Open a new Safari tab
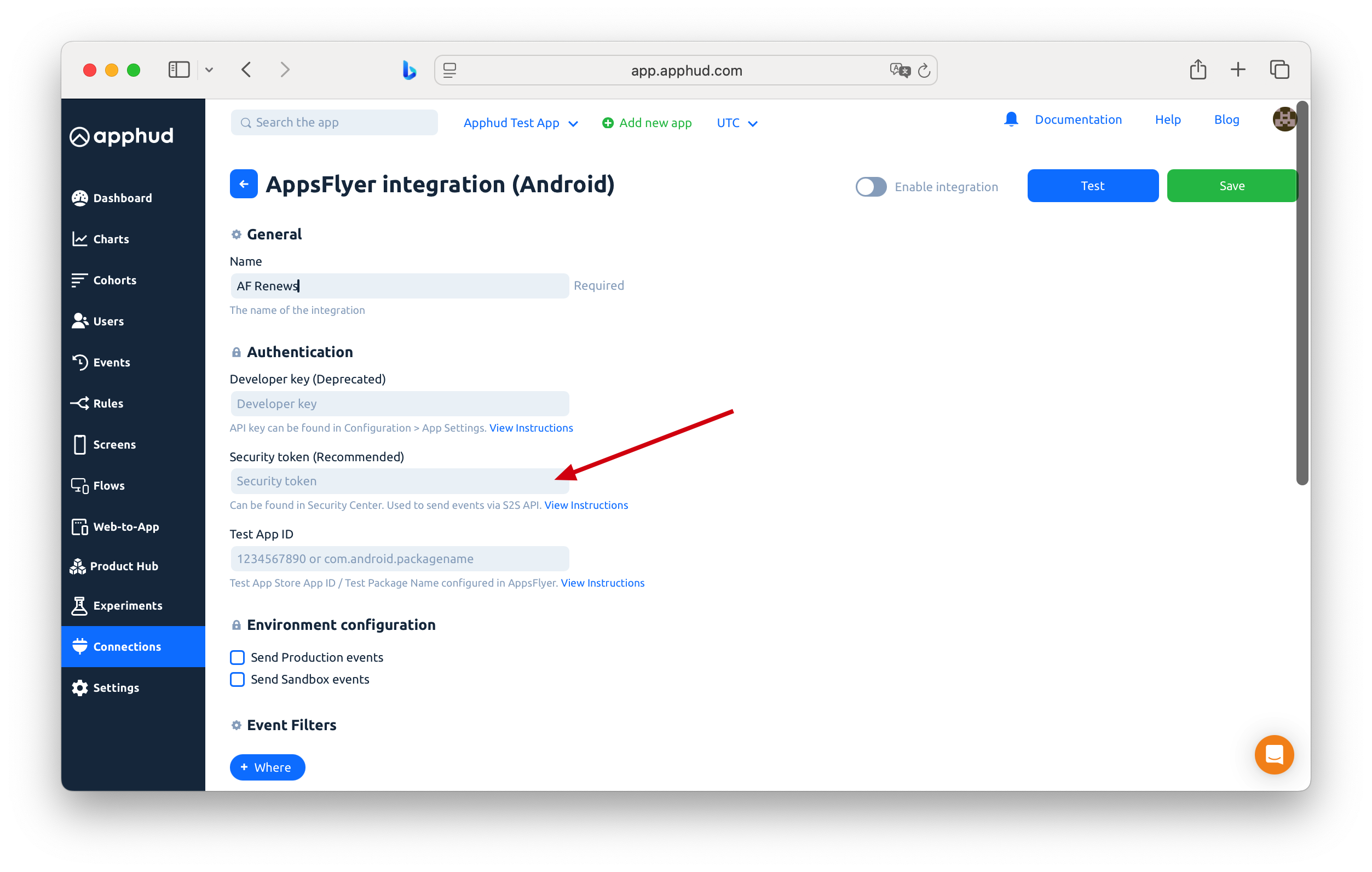This screenshot has width=1372, height=872. coord(1237,70)
